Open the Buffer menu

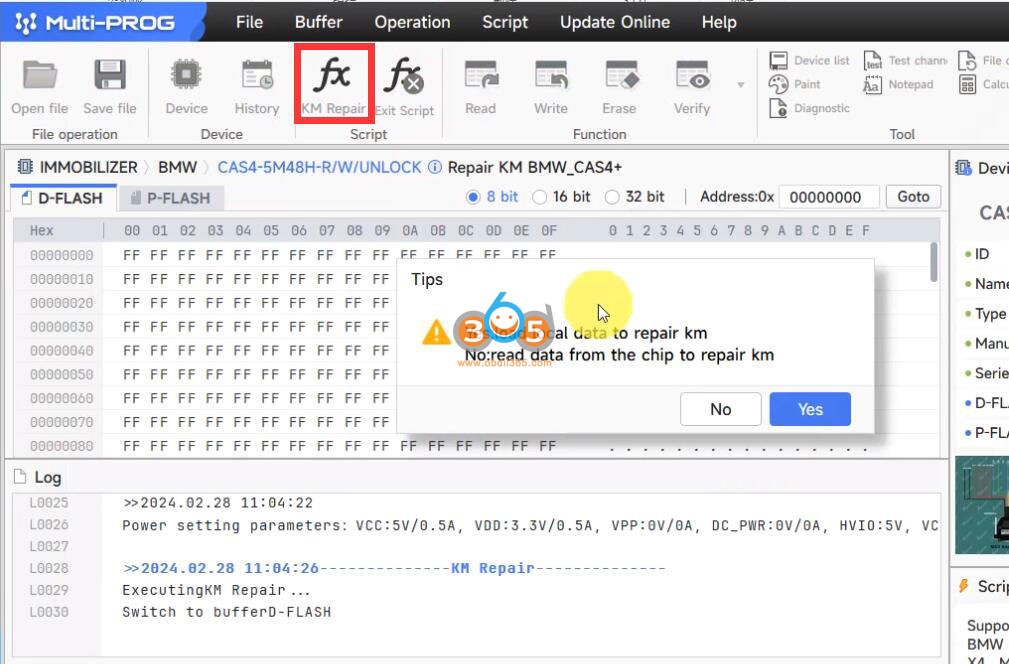[319, 23]
